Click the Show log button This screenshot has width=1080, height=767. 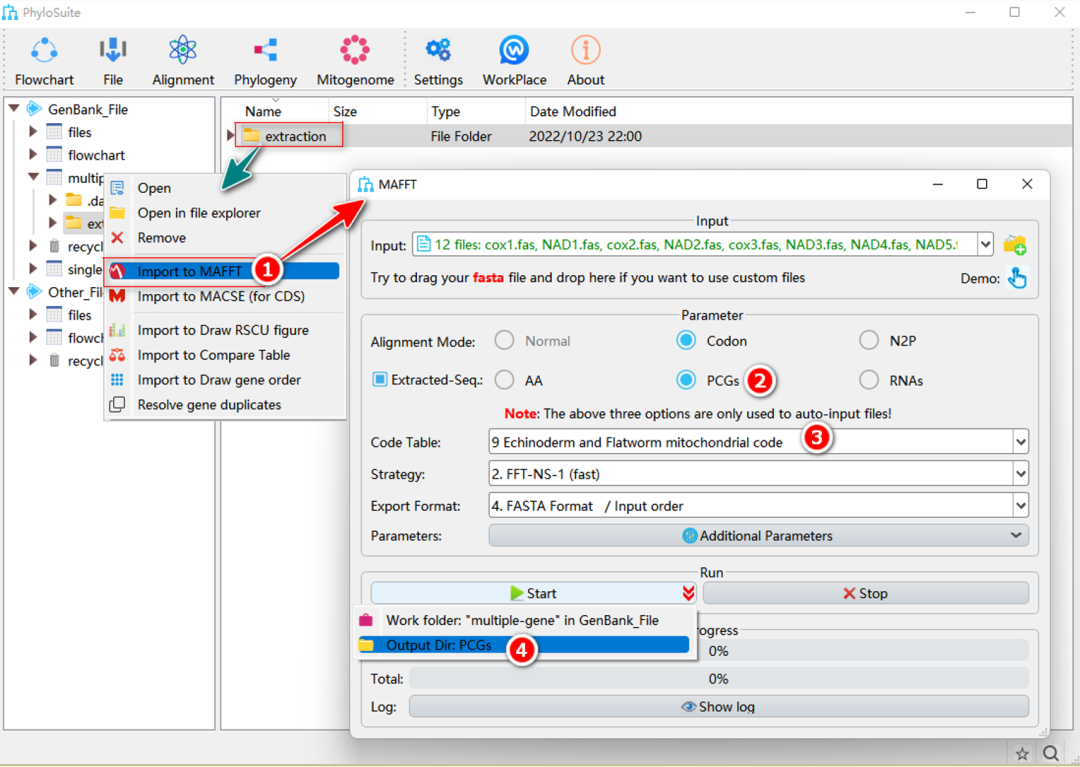click(719, 706)
